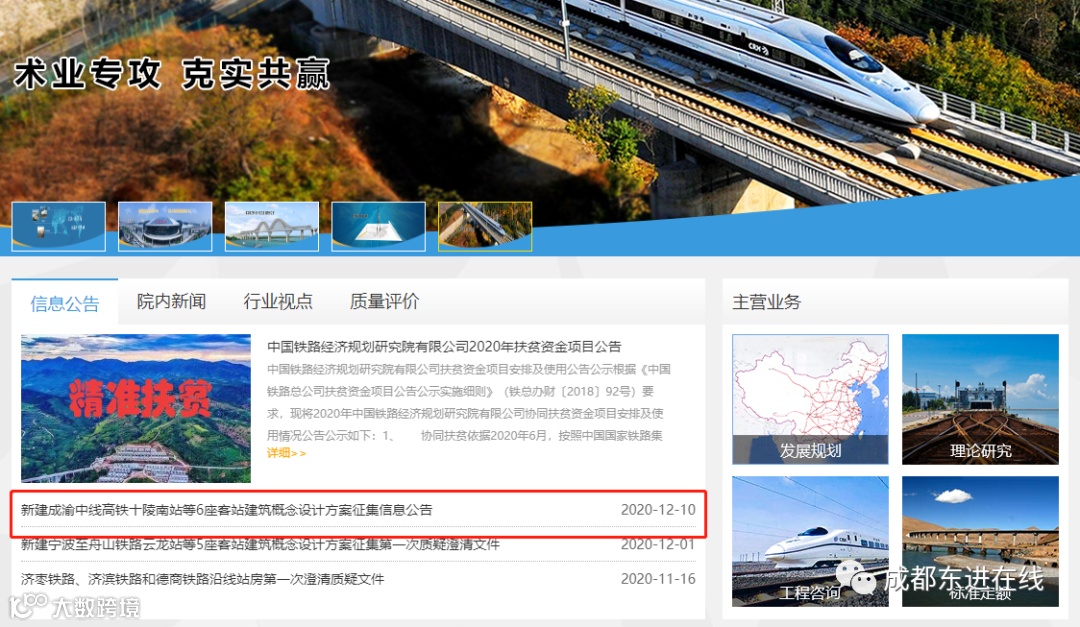Select the arched bridge carousel thumbnail
Screen dimensions: 1080x627
pos(272,227)
